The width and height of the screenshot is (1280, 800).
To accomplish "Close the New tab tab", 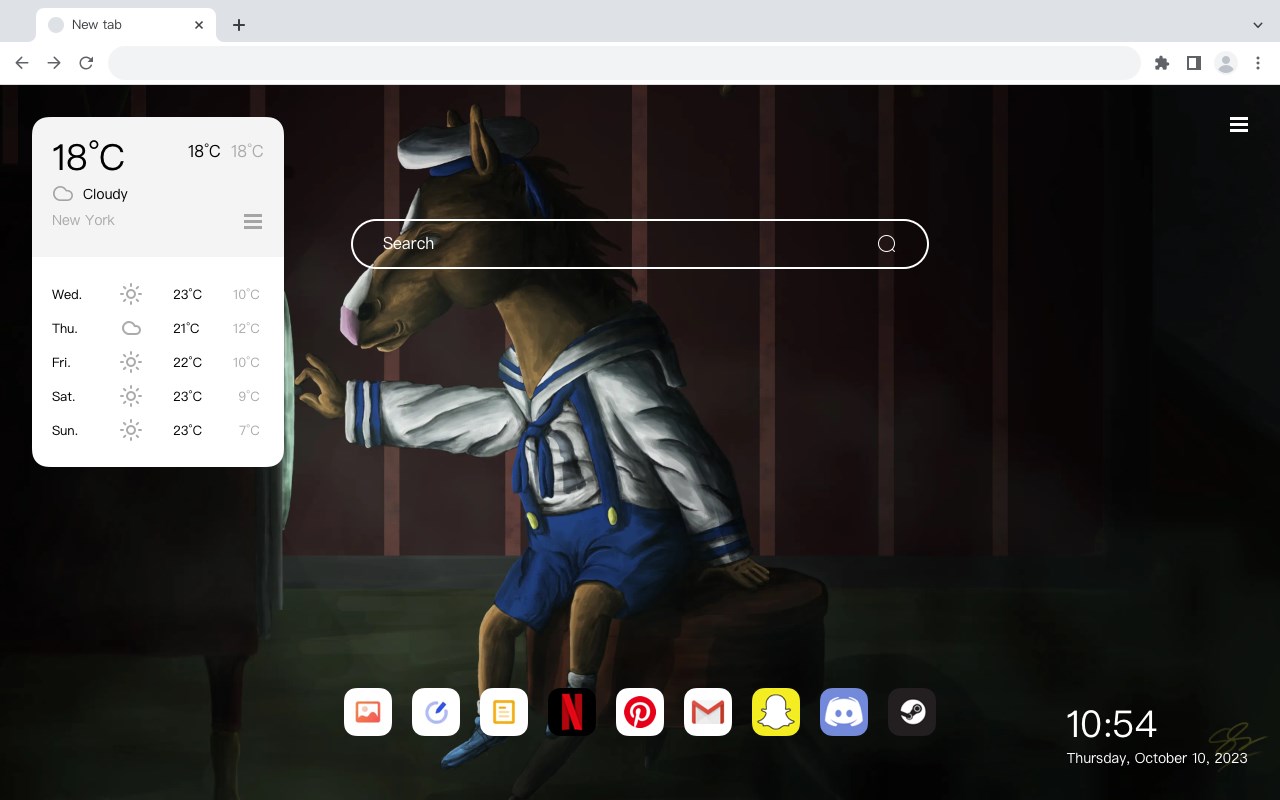I will tap(200, 25).
